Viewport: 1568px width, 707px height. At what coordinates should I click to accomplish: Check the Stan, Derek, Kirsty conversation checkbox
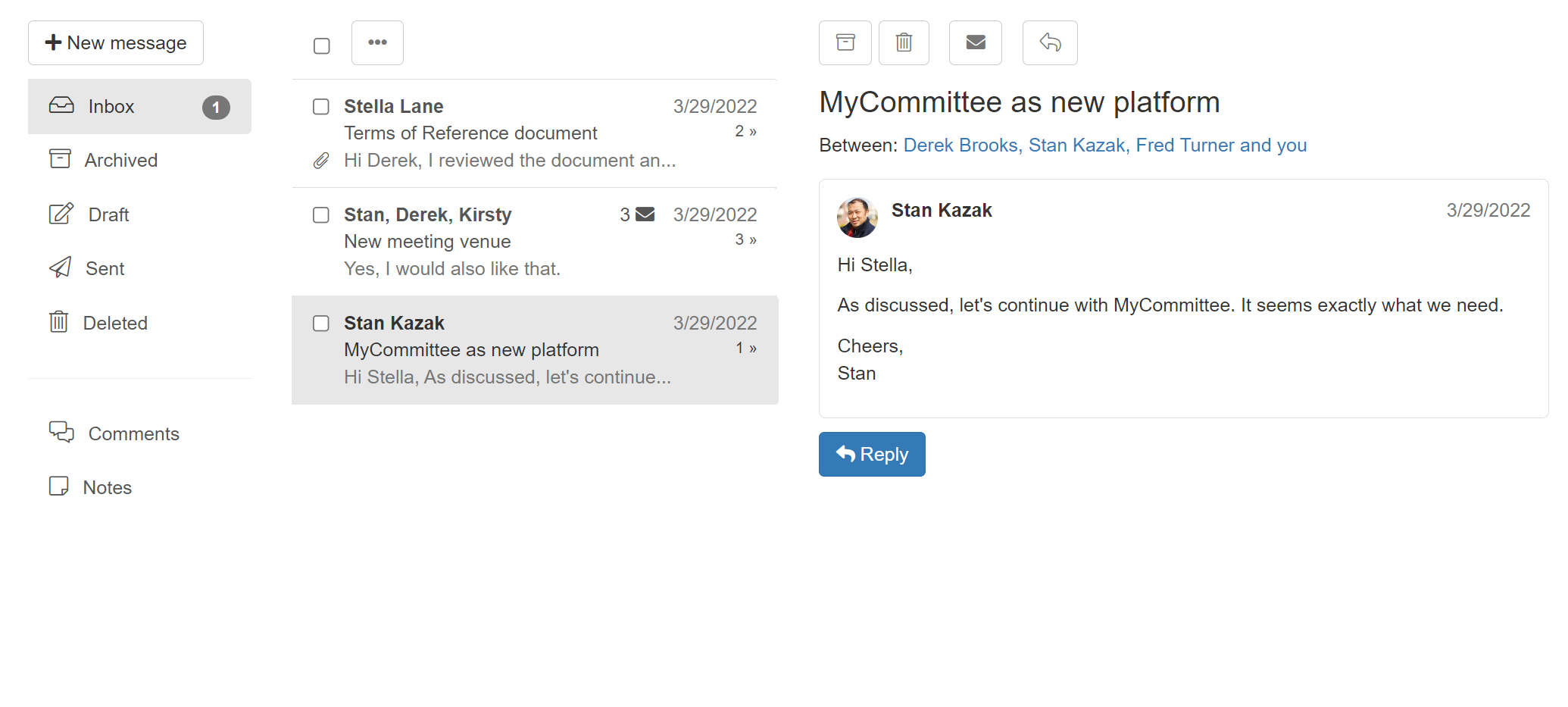tap(321, 215)
